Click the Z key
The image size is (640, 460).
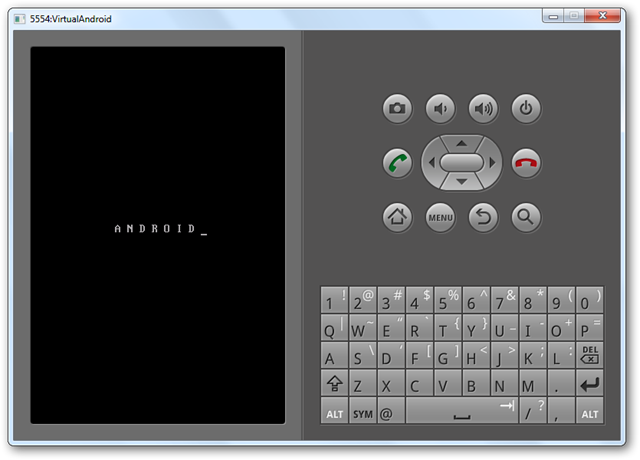[x=363, y=382]
